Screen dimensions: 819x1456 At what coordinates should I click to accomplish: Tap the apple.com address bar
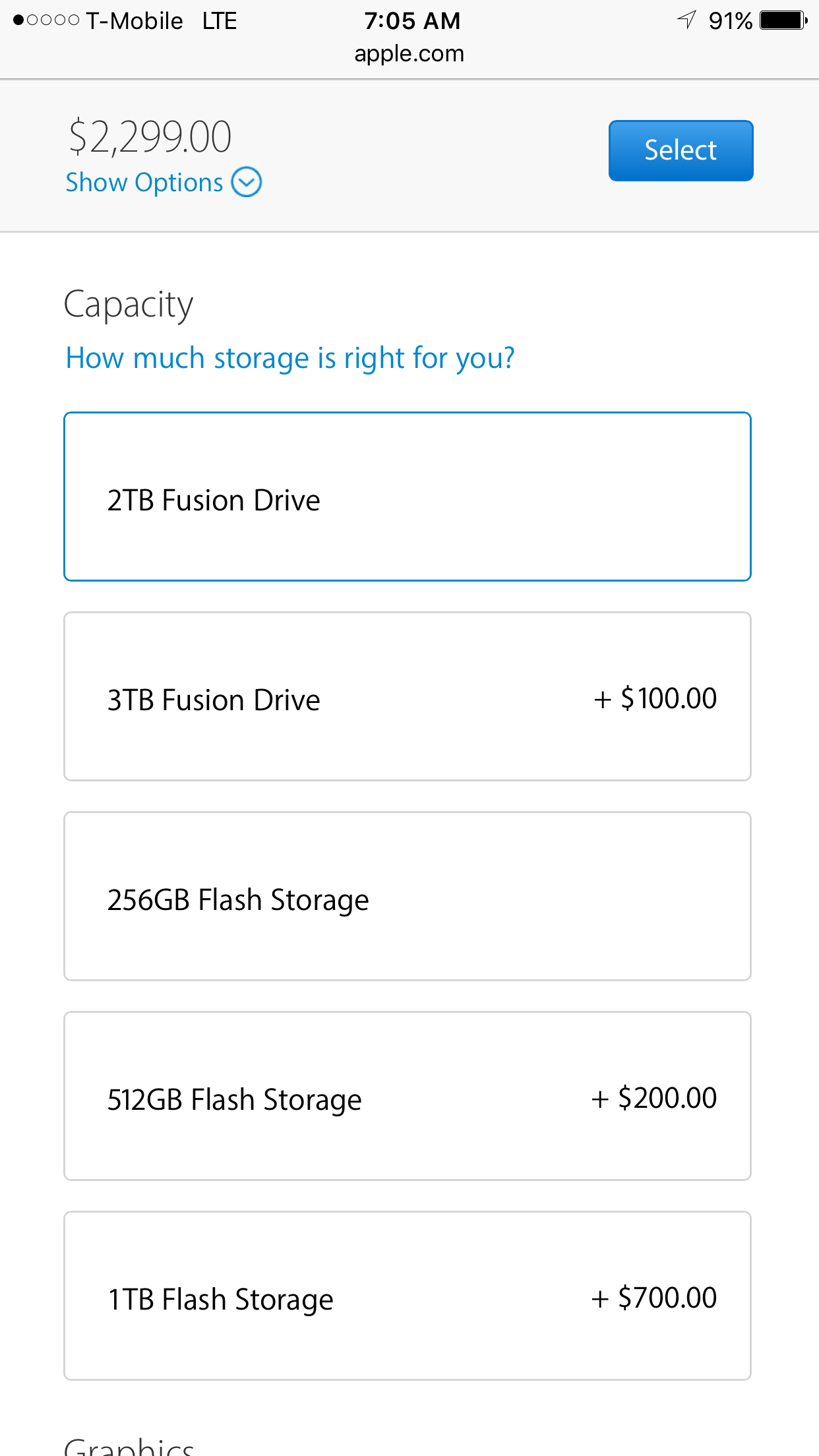pyautogui.click(x=409, y=53)
